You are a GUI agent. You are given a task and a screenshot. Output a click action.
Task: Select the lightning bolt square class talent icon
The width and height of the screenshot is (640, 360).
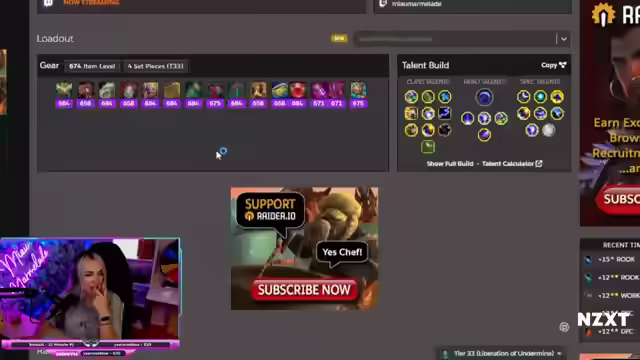pos(444,113)
